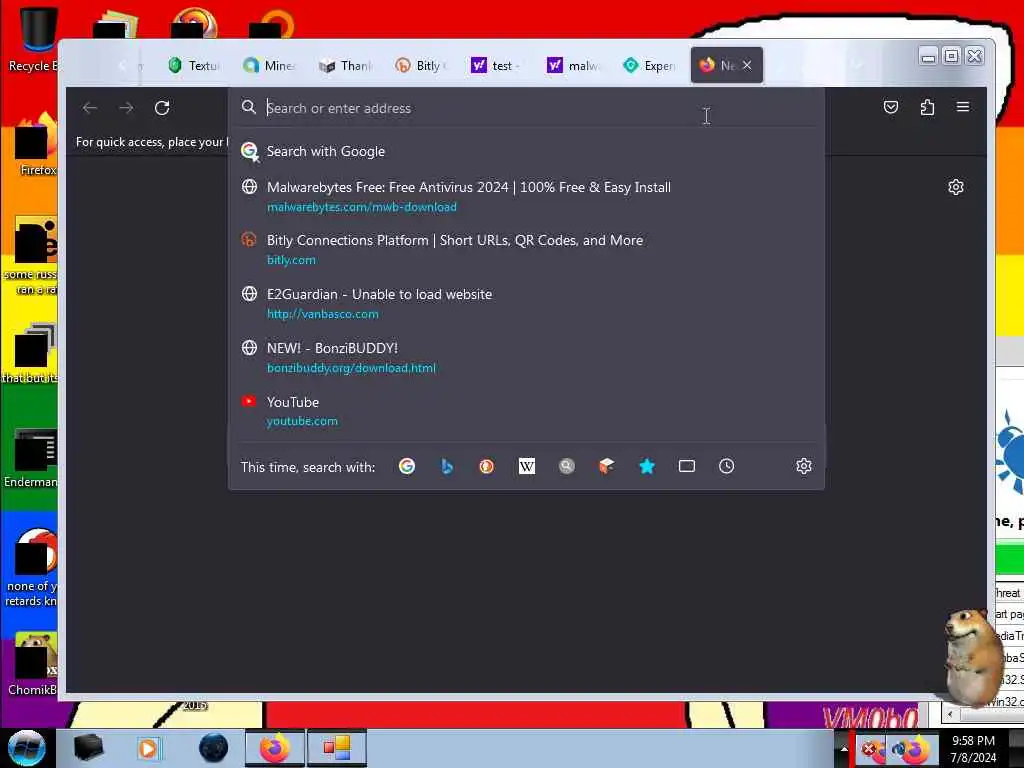Choose Search with Google suggestion
This screenshot has height=768, width=1024.
pos(526,152)
